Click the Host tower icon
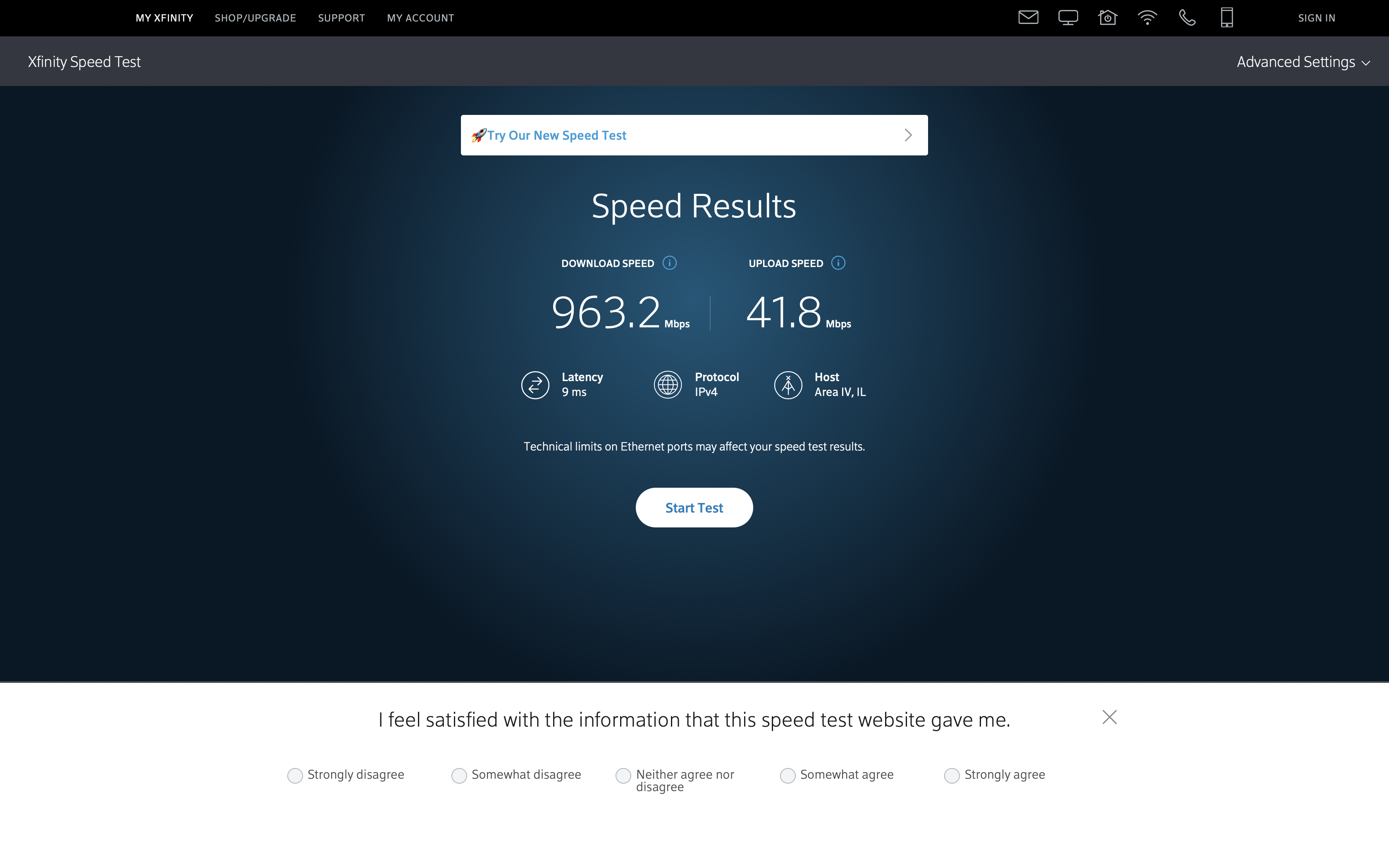The image size is (1389, 868). (788, 385)
